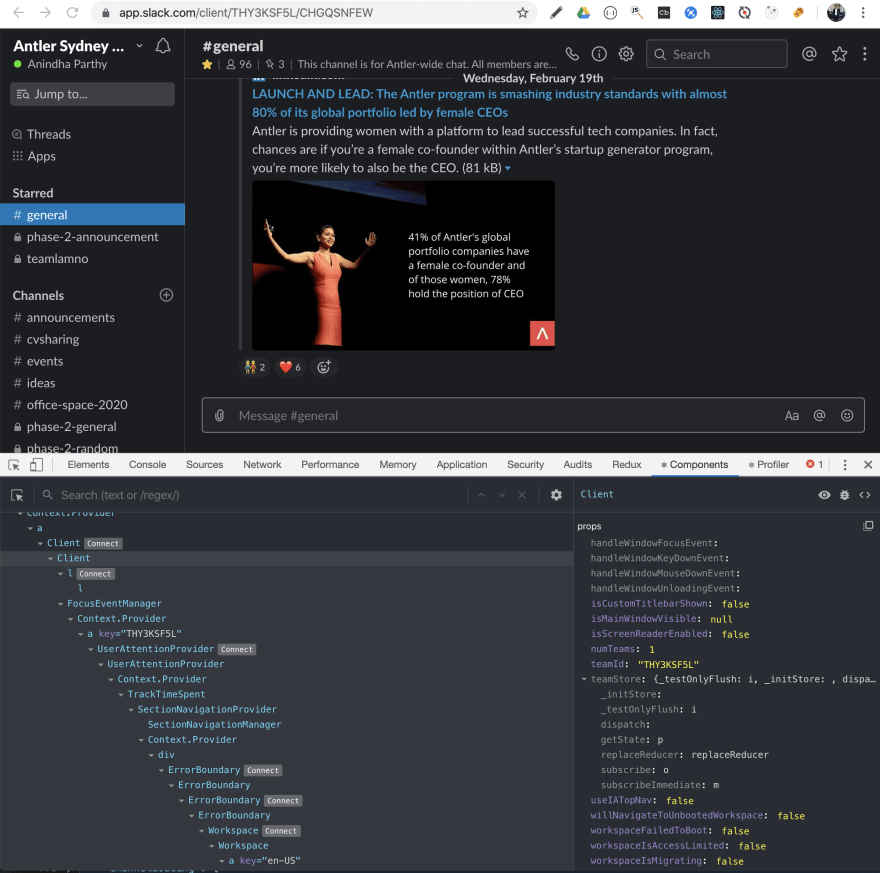Toggle the star on #general channel
Viewport: 880px width, 873px height.
207,65
